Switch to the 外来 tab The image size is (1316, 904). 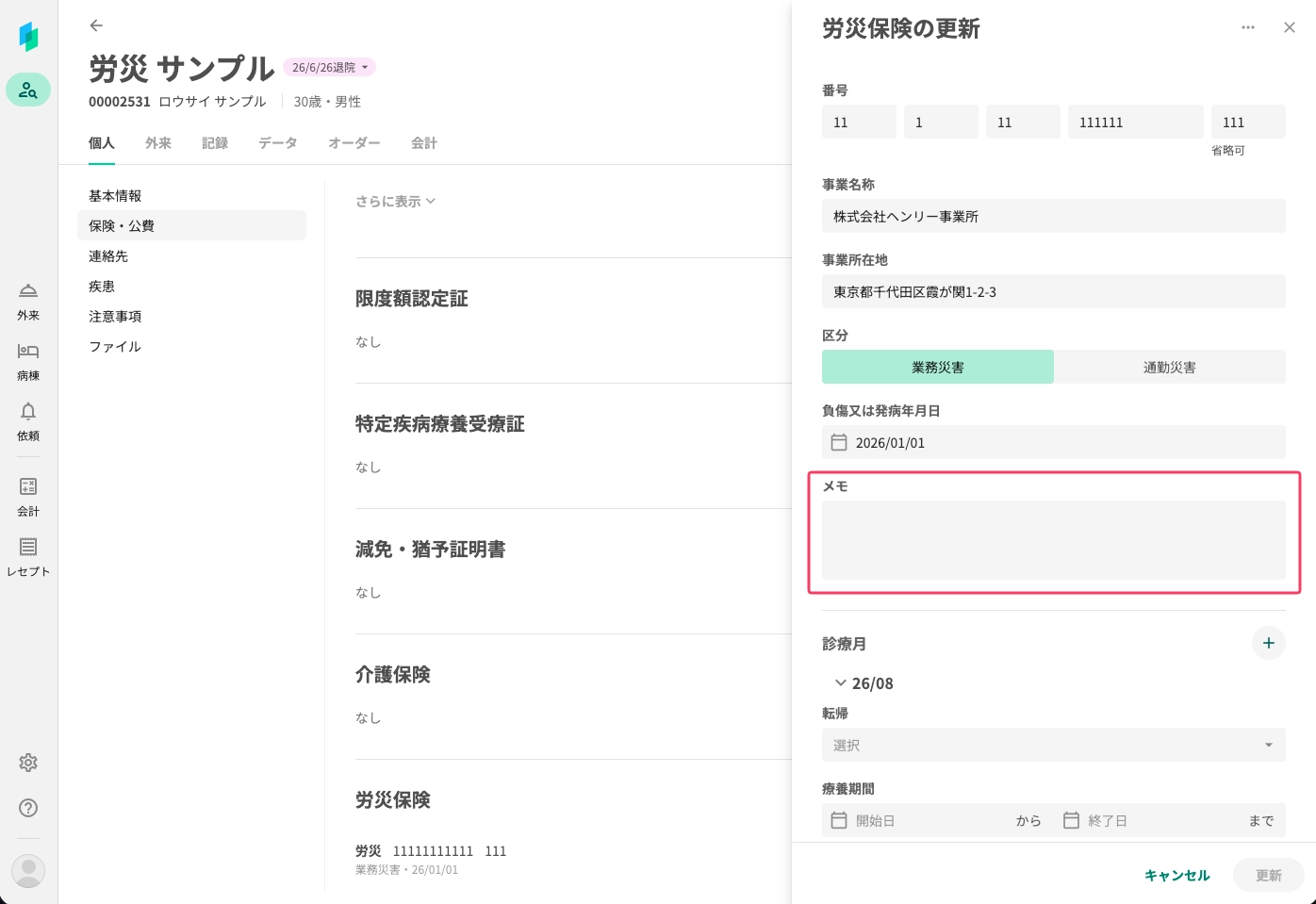coord(158,143)
